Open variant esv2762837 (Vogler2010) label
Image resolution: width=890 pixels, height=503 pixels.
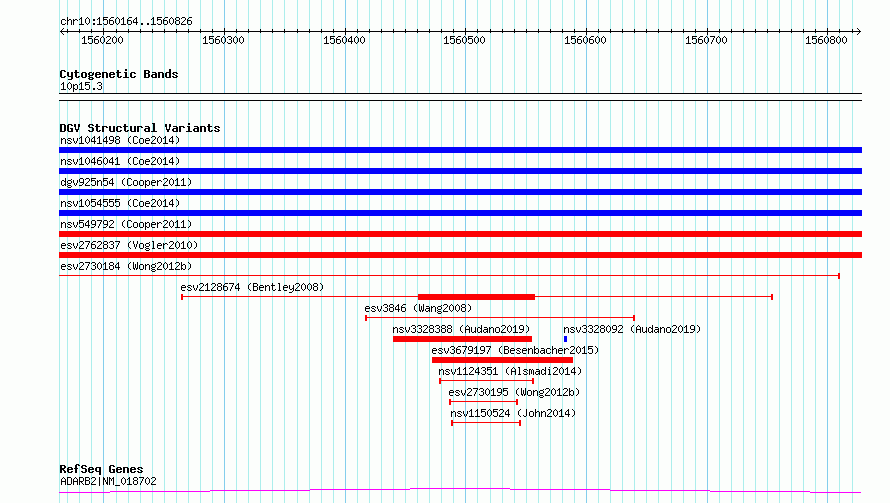tap(129, 245)
